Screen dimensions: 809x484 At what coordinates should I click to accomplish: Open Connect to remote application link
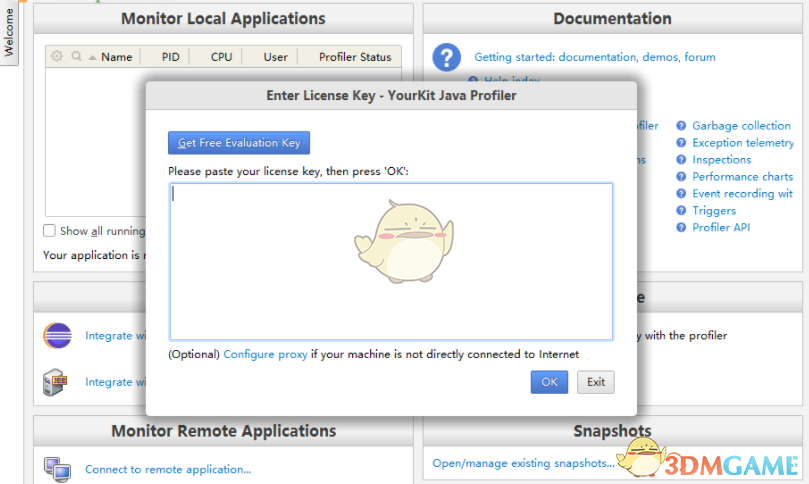coord(168,470)
